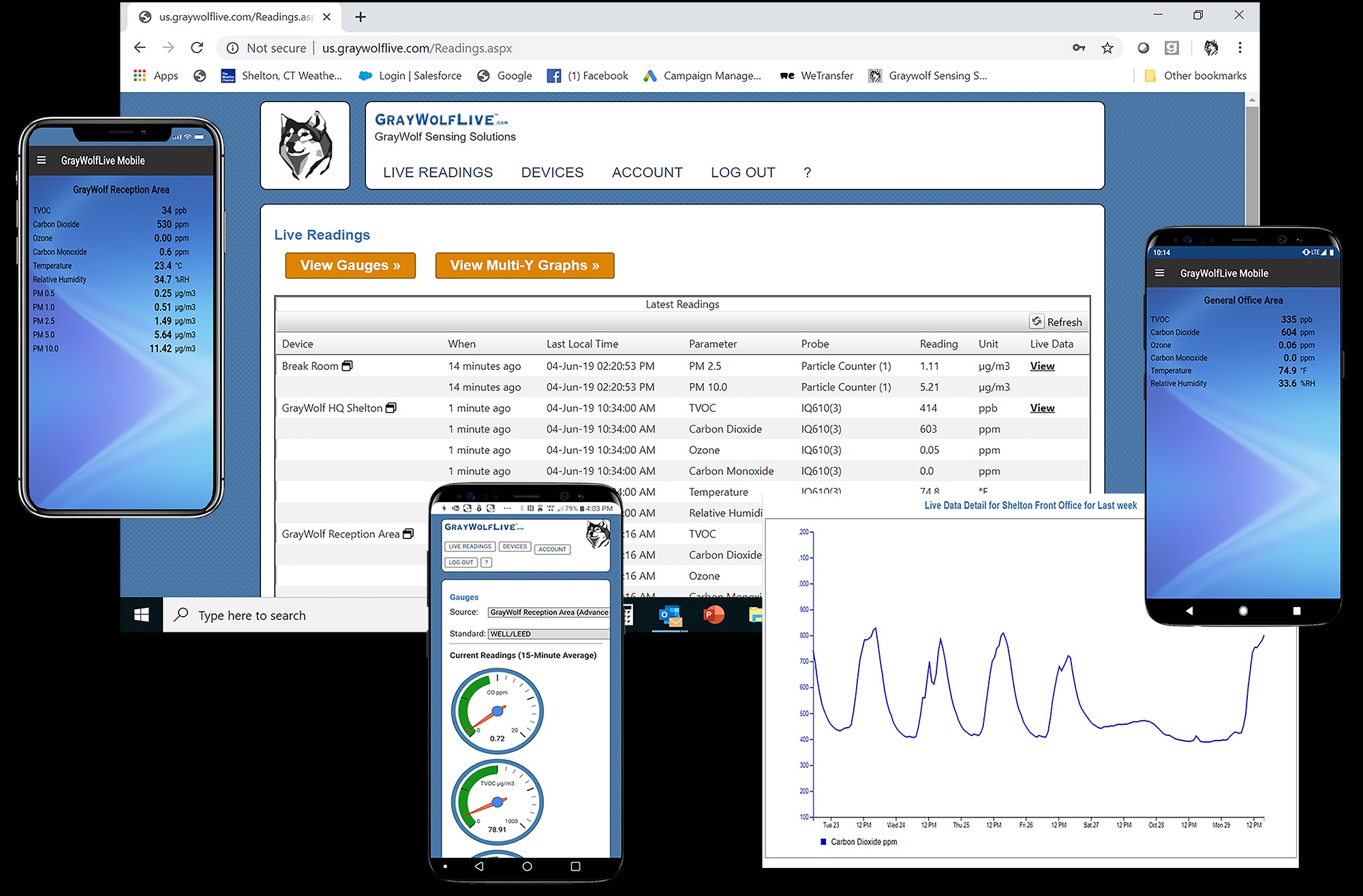Screen dimensions: 1363x896
Task: Open ACCOUNT menu item
Action: point(647,172)
